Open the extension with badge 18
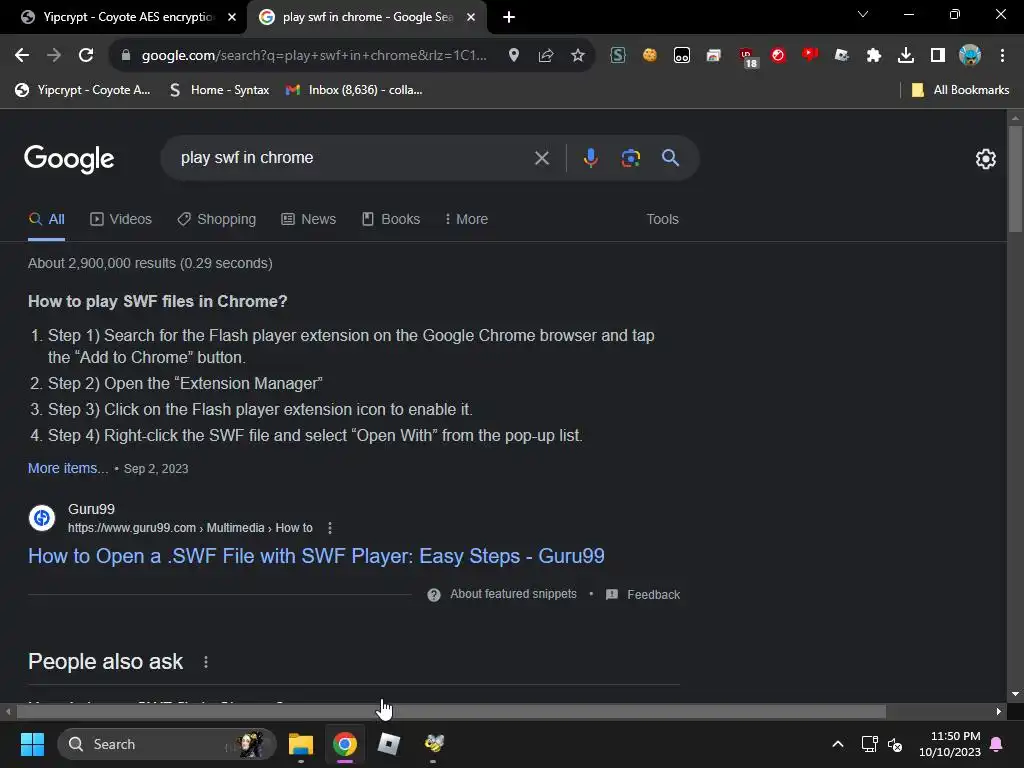 coord(748,57)
